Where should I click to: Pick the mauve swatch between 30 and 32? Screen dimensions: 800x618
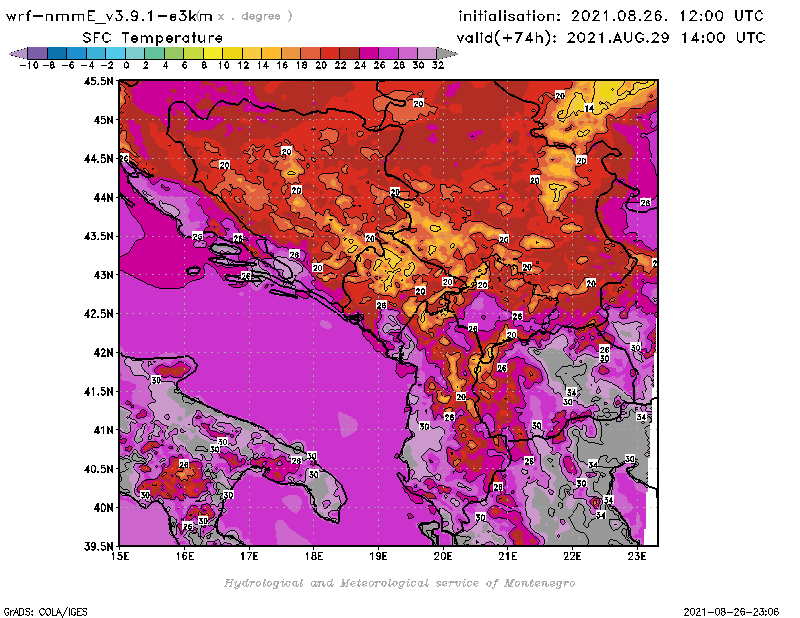pos(427,53)
